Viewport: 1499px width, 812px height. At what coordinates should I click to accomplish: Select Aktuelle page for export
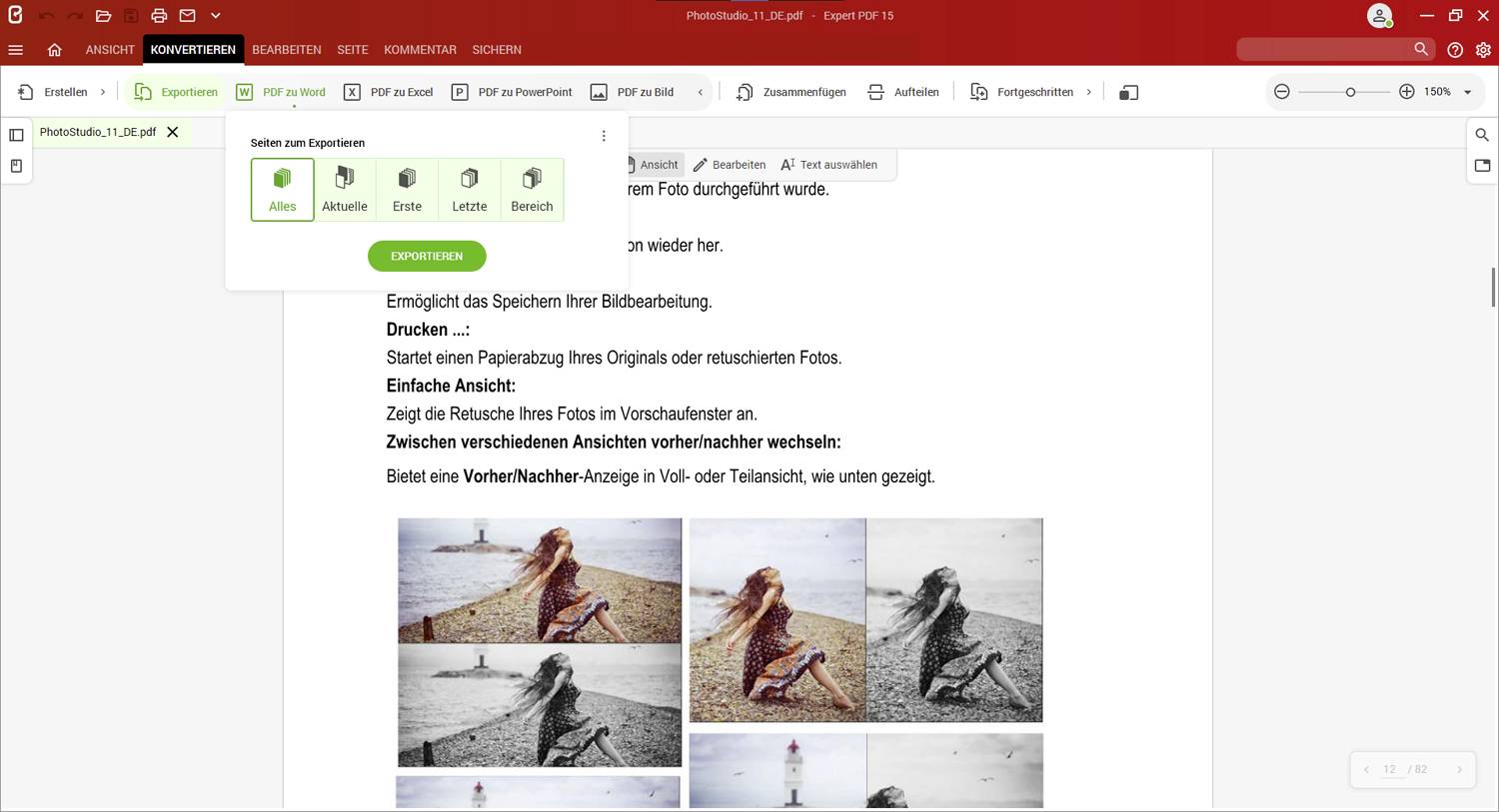344,189
